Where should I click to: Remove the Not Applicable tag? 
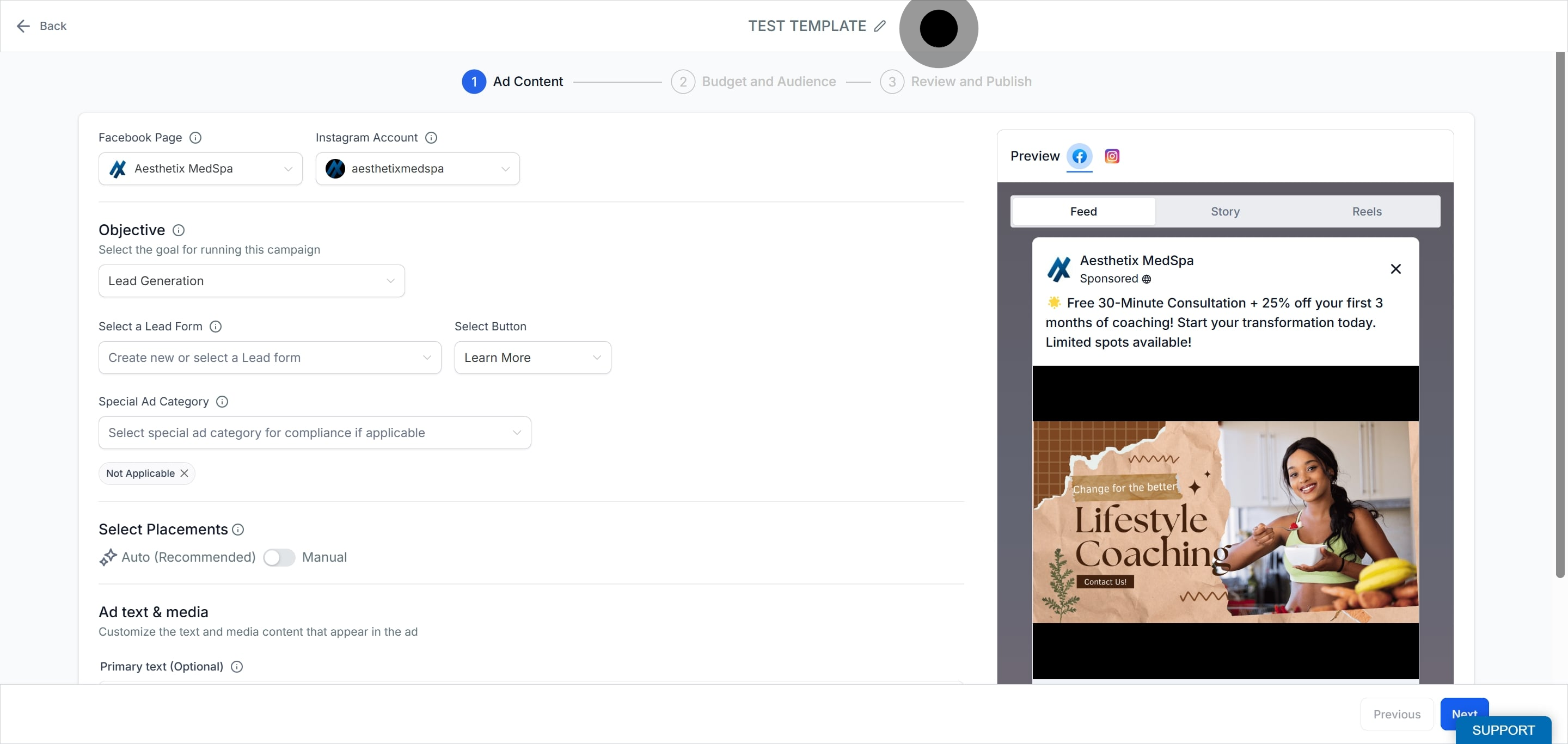(184, 474)
